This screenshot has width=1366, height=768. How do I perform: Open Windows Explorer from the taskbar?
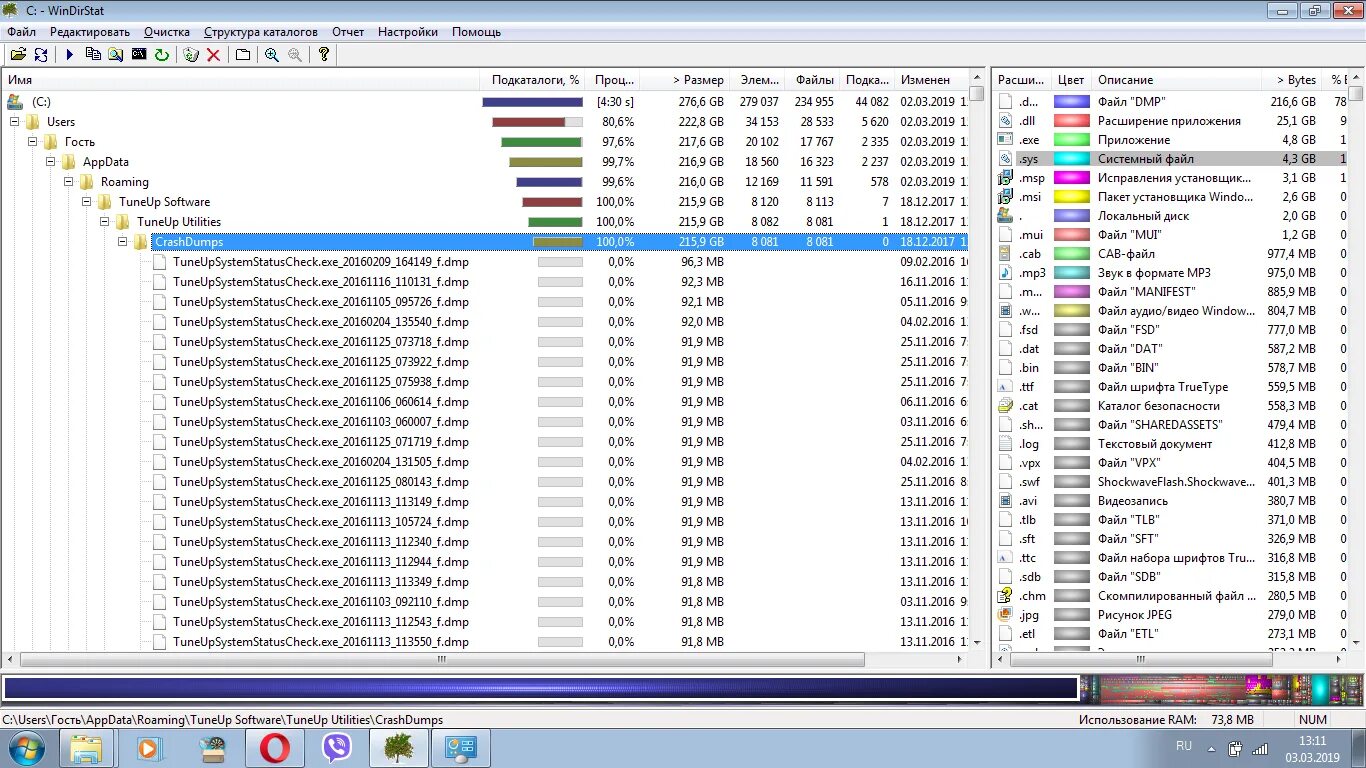pyautogui.click(x=86, y=748)
